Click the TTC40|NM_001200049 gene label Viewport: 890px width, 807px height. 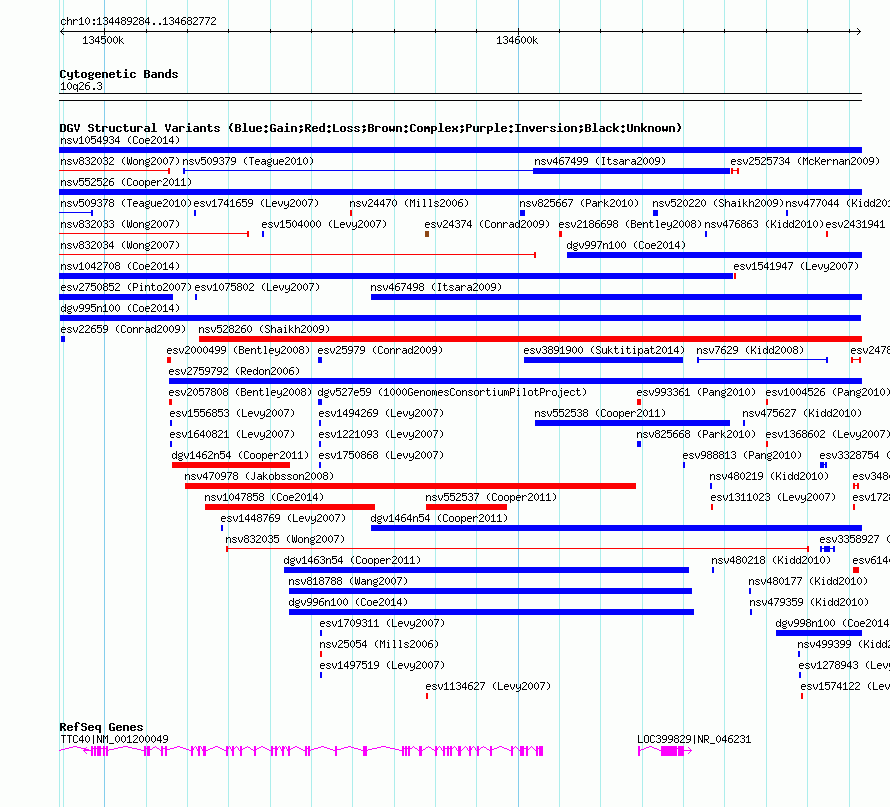click(114, 739)
